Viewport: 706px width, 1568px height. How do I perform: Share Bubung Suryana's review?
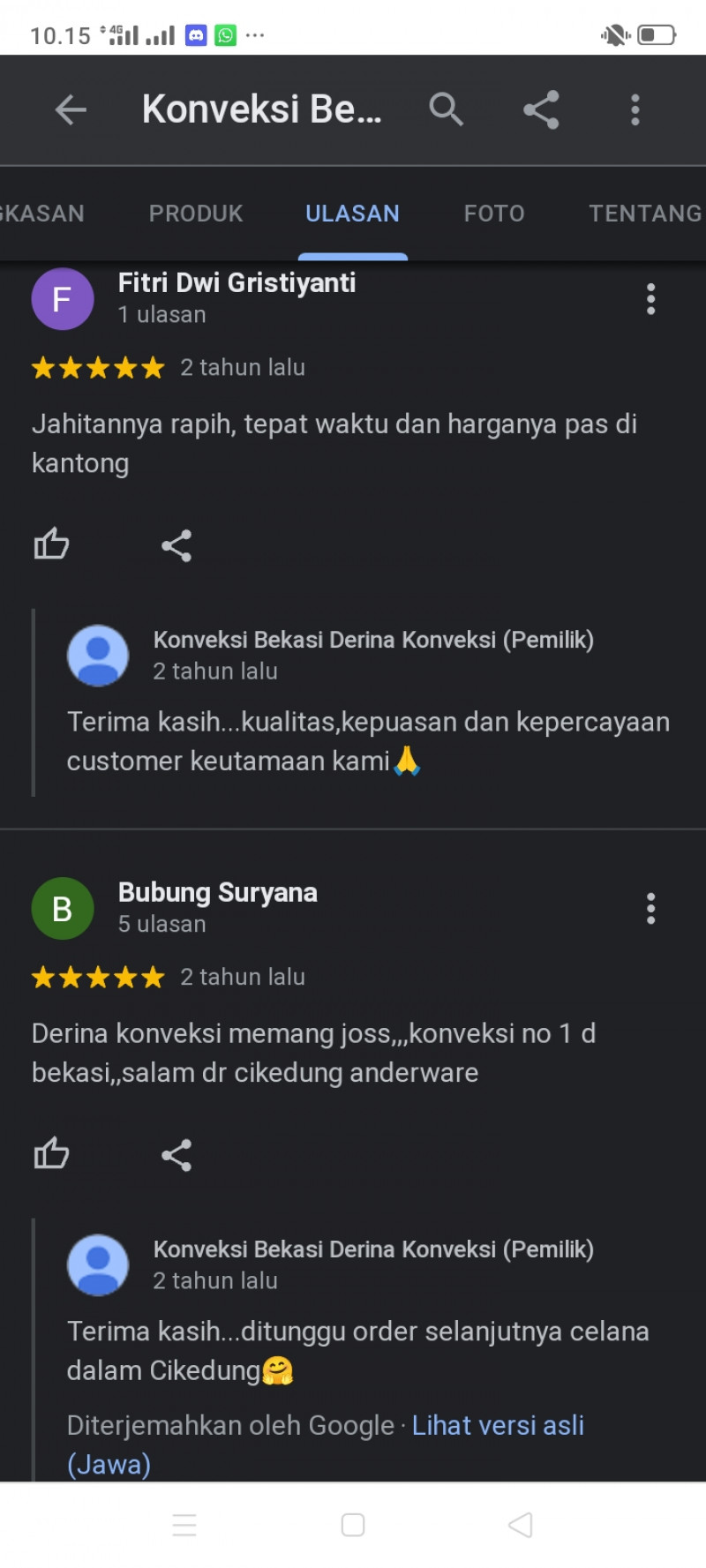(176, 1155)
